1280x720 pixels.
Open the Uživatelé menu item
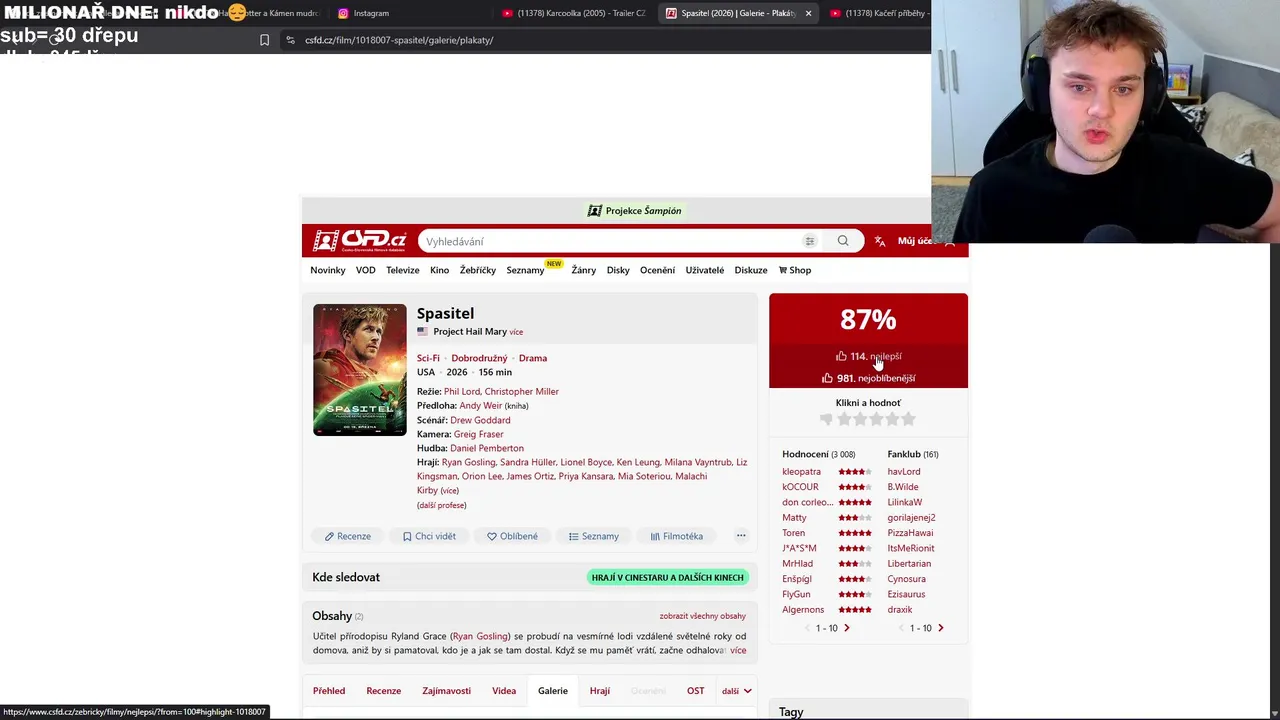pyautogui.click(x=705, y=270)
